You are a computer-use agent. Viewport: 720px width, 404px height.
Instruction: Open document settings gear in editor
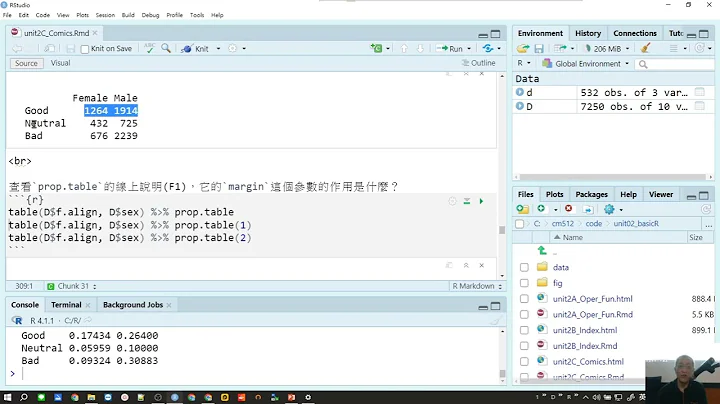click(x=233, y=48)
